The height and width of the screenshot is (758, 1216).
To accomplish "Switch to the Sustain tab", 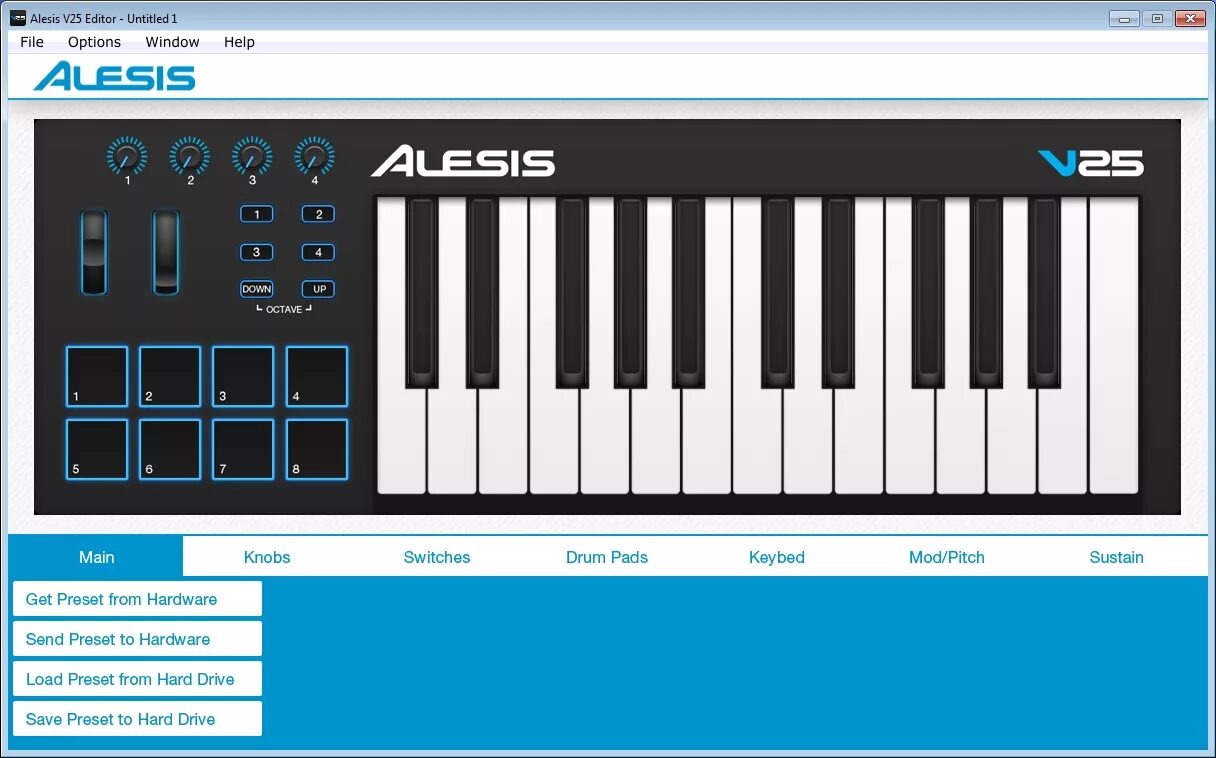I will [x=1117, y=557].
